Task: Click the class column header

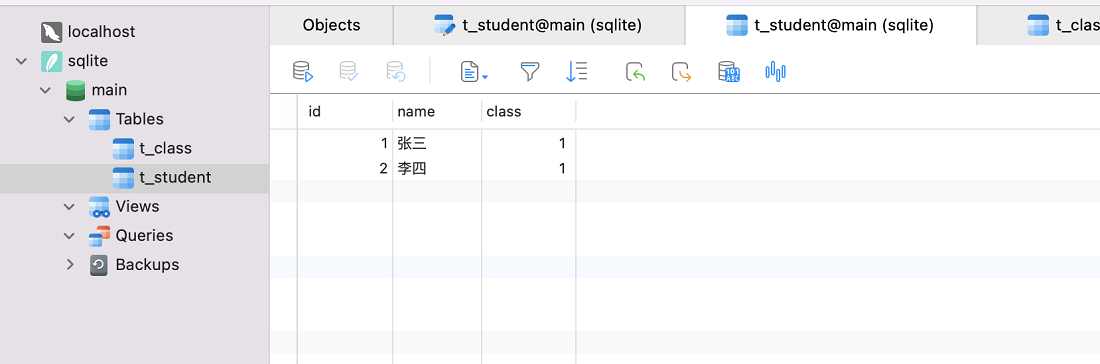Action: (529, 111)
